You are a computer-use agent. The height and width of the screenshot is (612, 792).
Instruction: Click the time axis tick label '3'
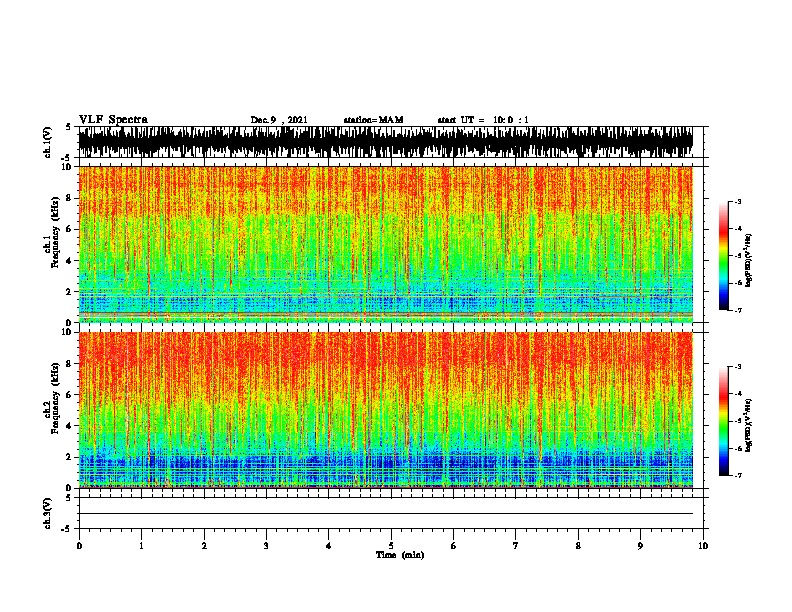click(266, 545)
